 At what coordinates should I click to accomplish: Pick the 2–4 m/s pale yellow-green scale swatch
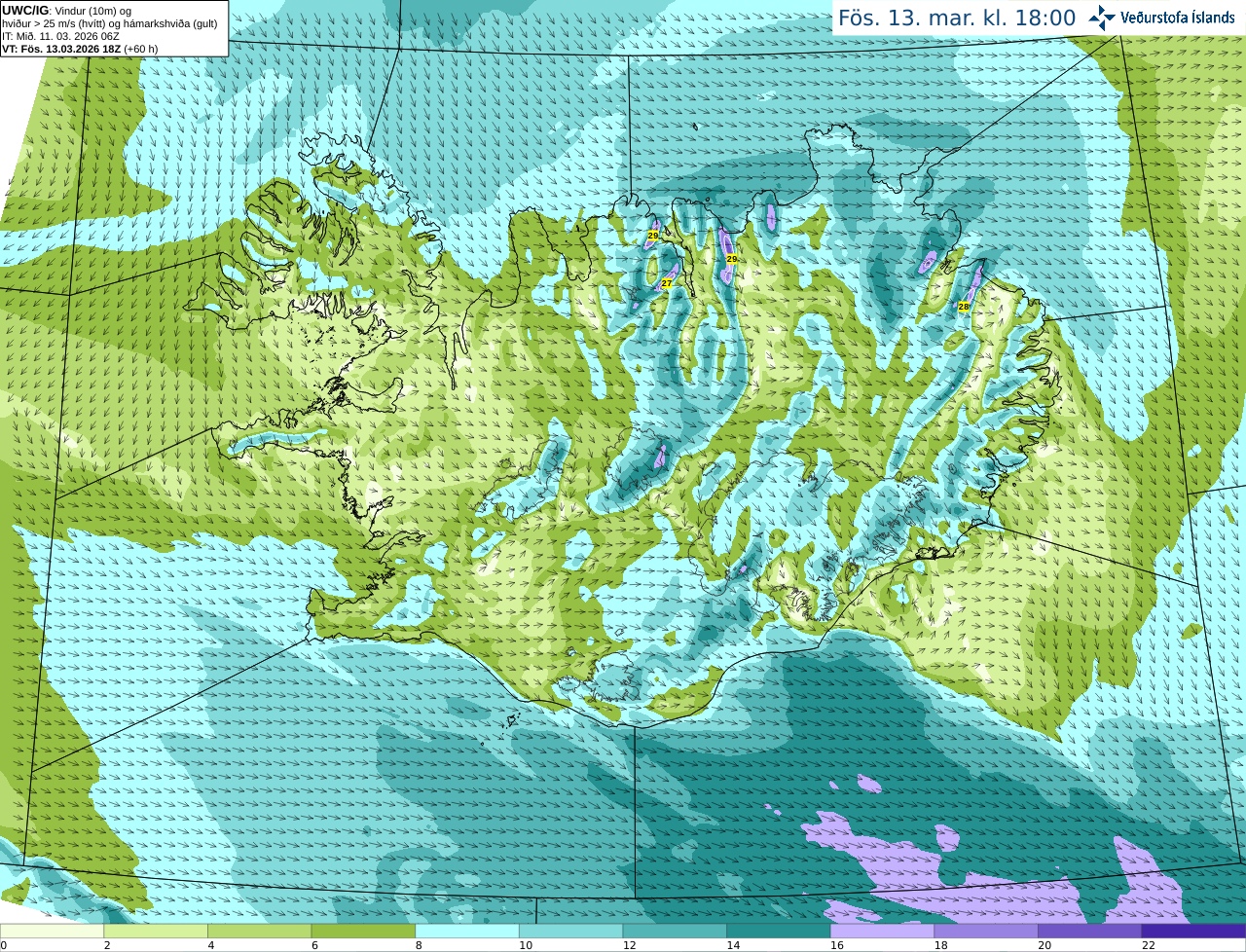click(x=156, y=932)
